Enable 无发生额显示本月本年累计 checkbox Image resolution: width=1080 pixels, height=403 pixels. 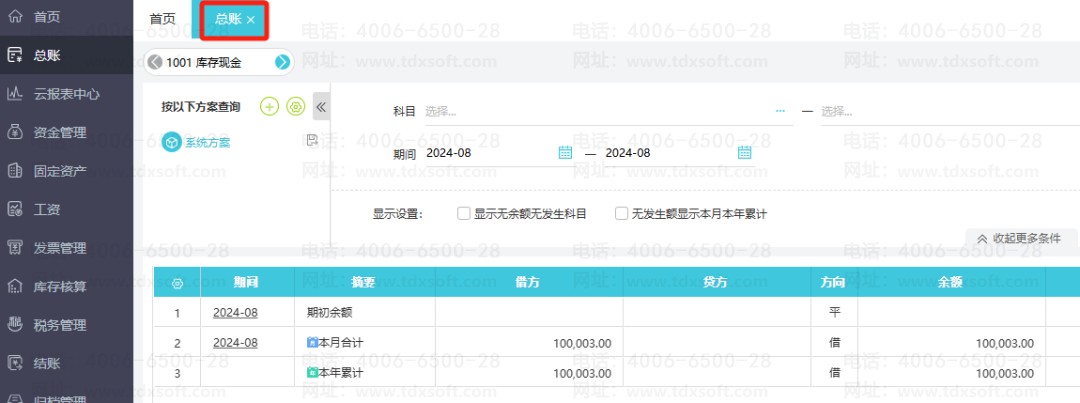621,214
